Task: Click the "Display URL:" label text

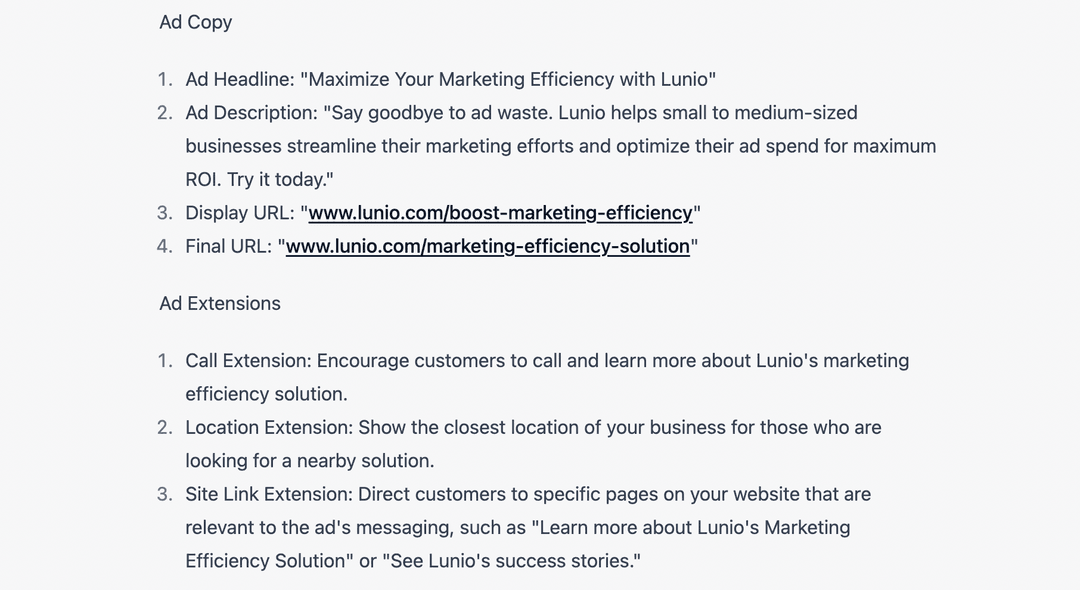Action: pyautogui.click(x=239, y=213)
